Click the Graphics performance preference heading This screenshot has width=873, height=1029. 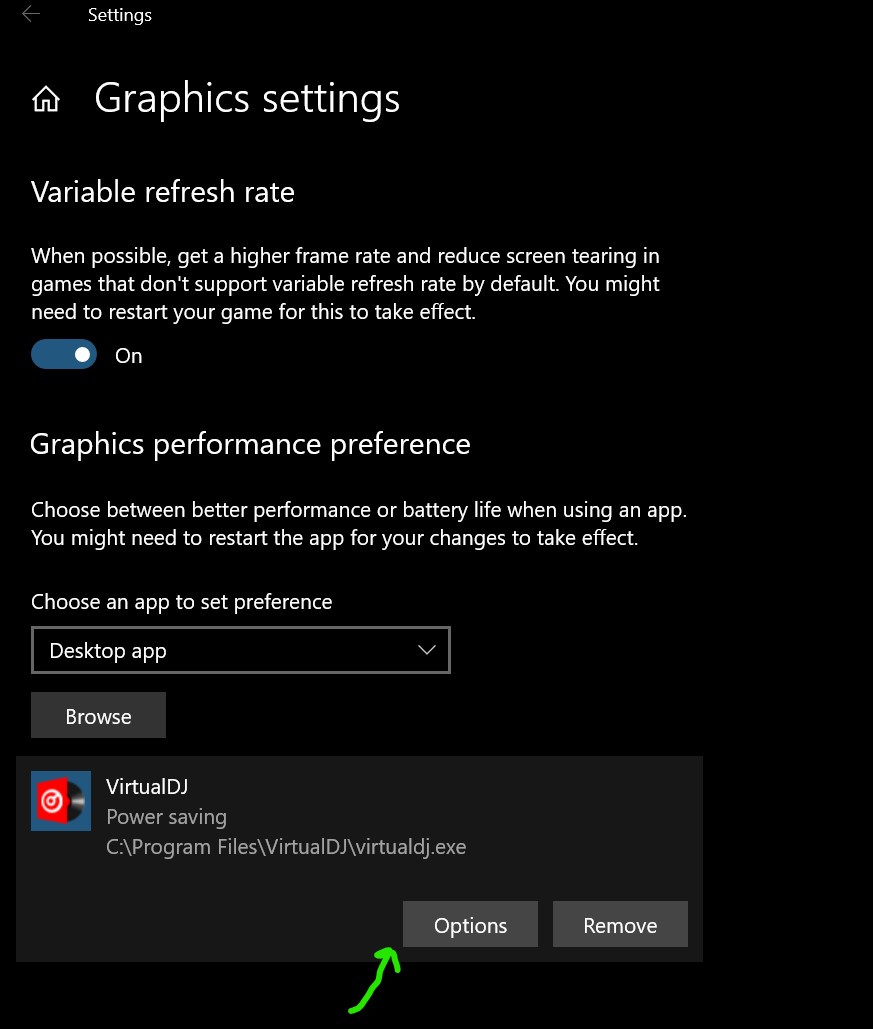click(250, 444)
